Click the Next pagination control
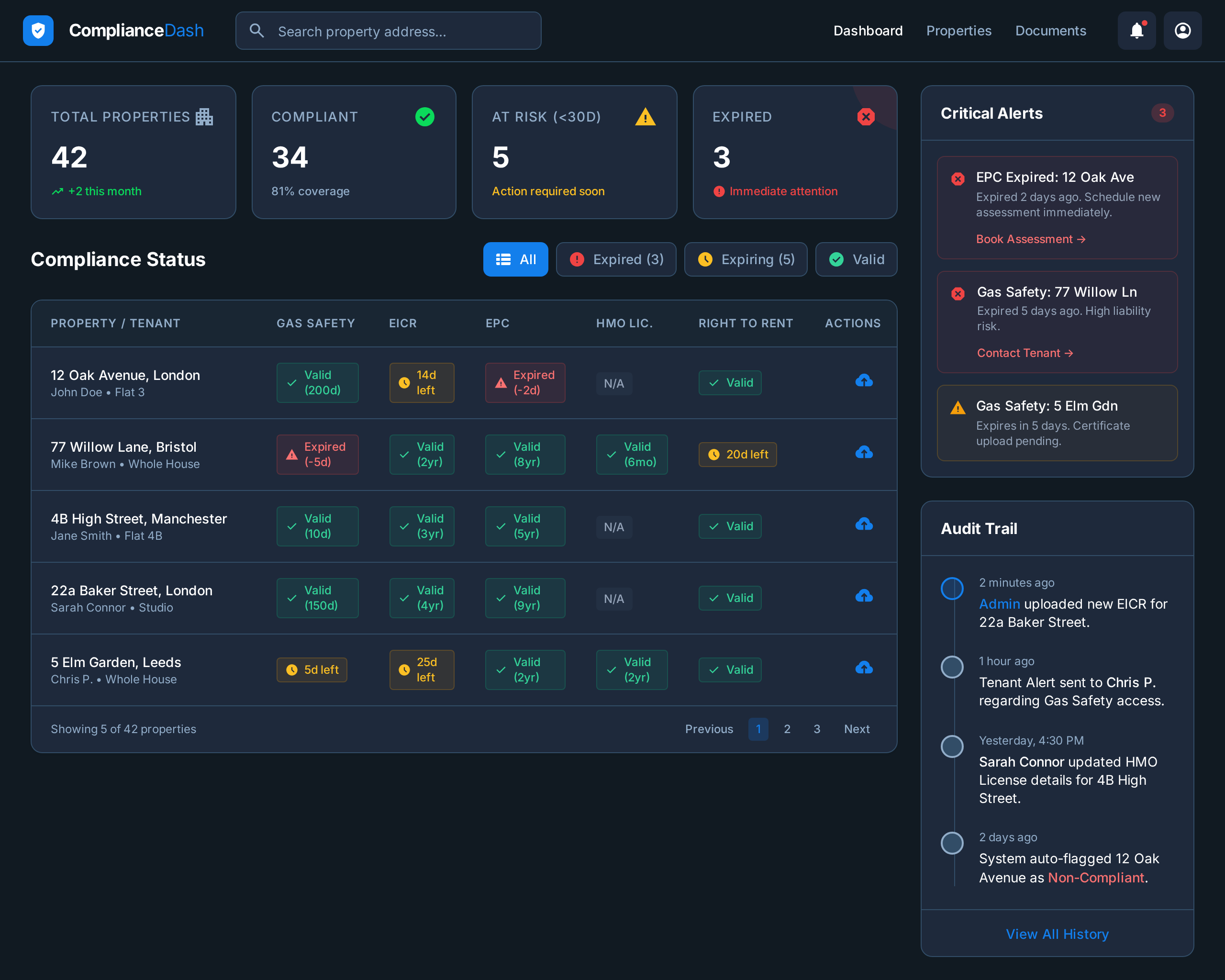This screenshot has height=980, width=1225. [857, 729]
